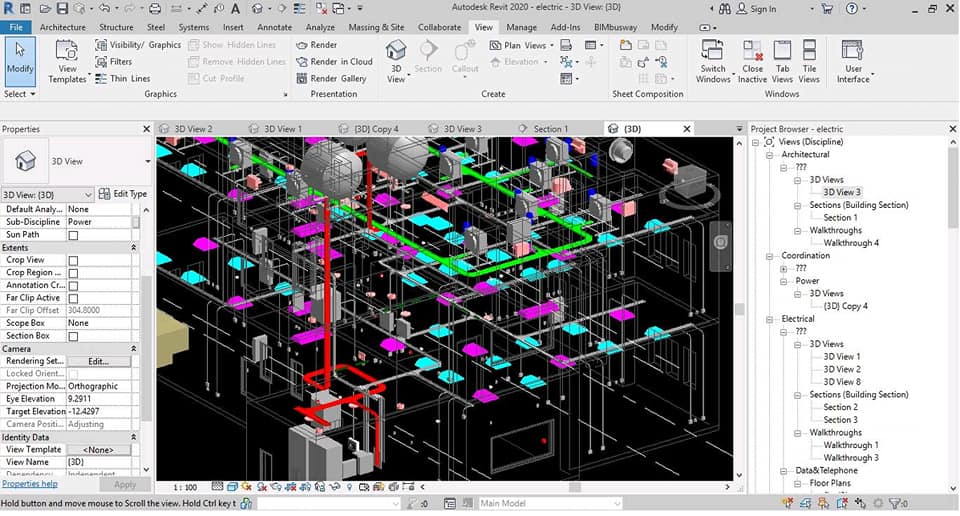960x516 pixels.
Task: Click Edit for Rendering Settings
Action: click(x=99, y=361)
